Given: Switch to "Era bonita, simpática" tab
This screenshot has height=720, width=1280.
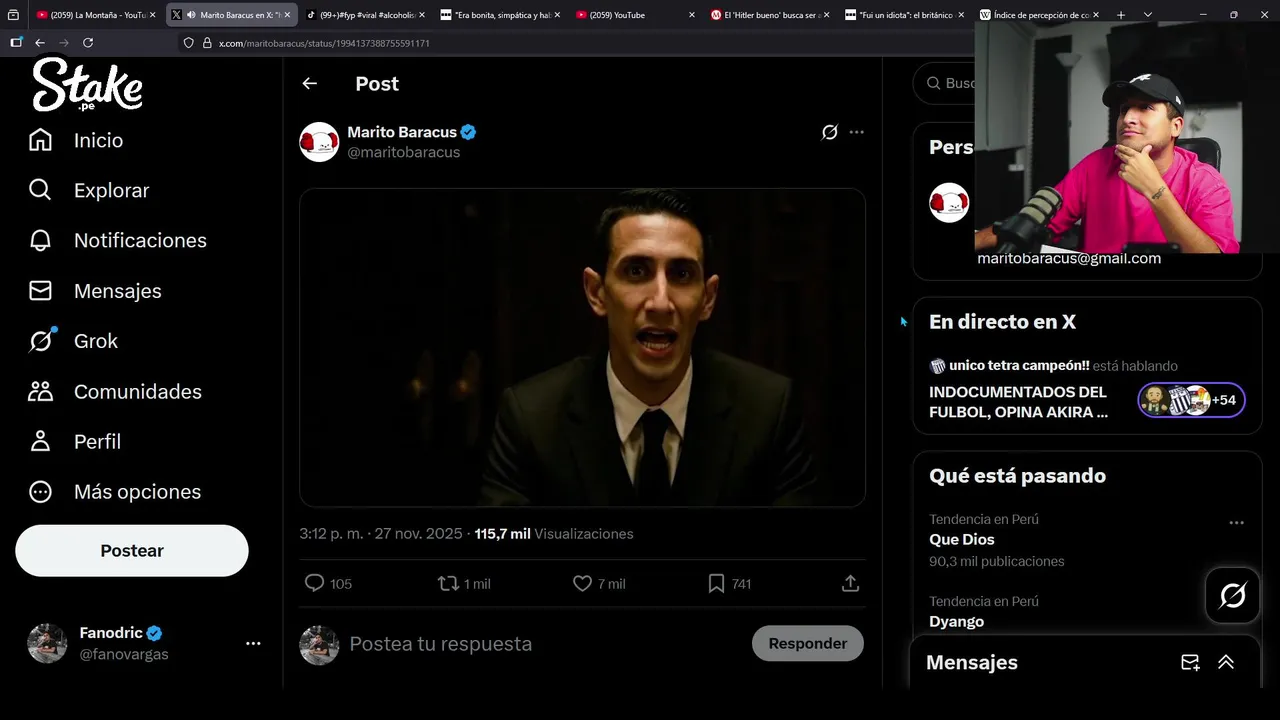Looking at the screenshot, I should 500,15.
